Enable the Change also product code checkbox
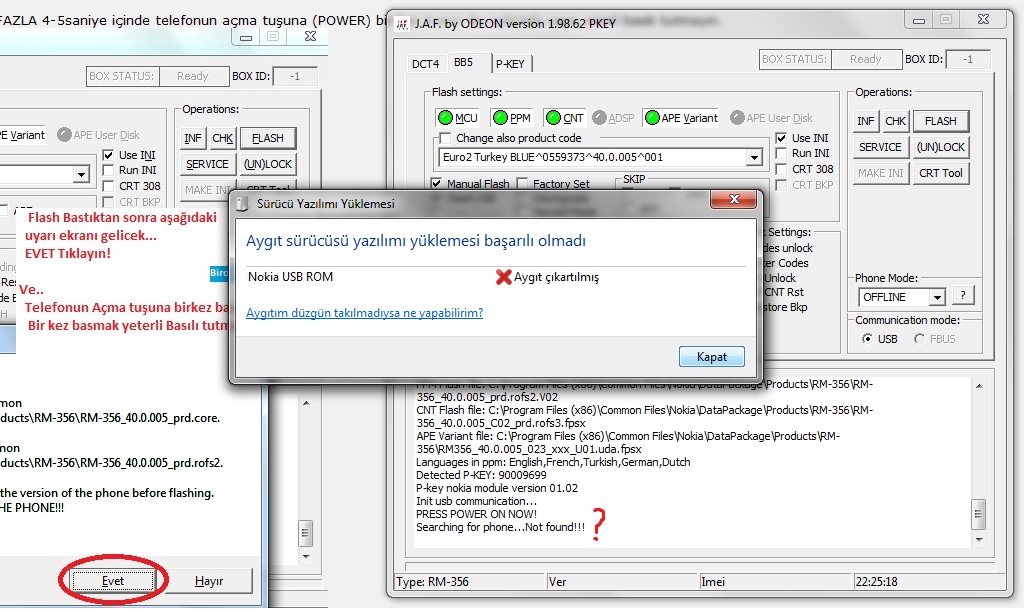The image size is (1024, 609). pyautogui.click(x=445, y=138)
